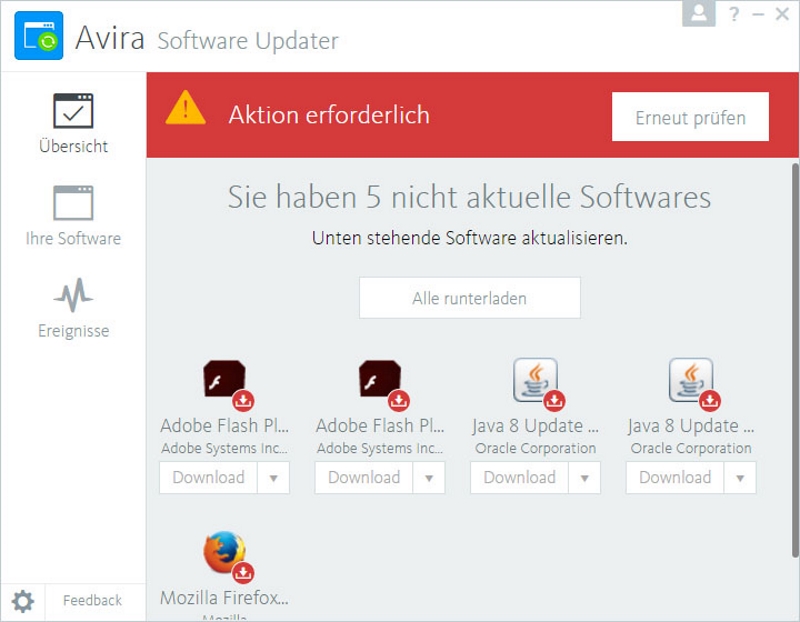Go to the Ereignisse events section
Screen dimensions: 800x622
coord(73,309)
